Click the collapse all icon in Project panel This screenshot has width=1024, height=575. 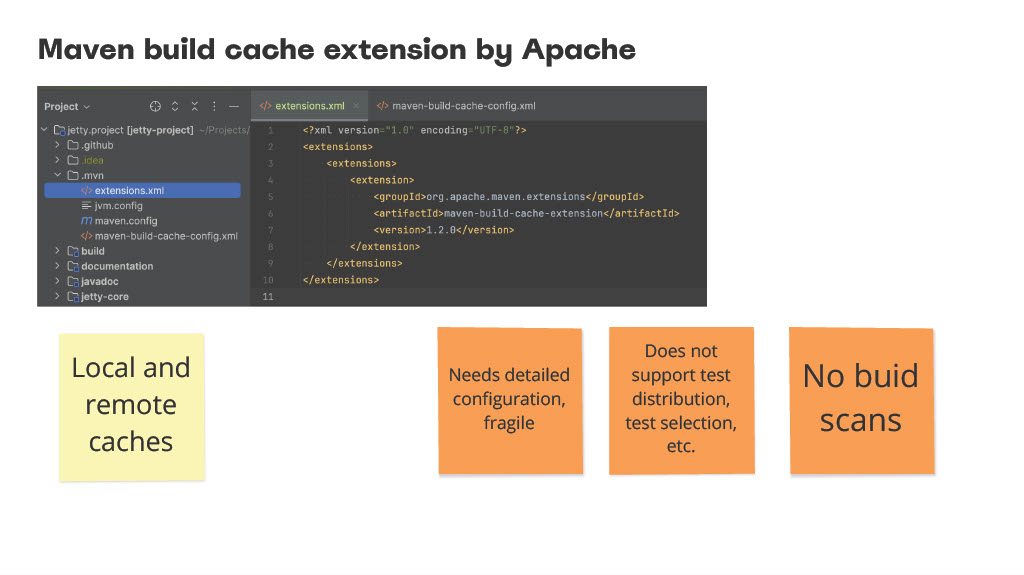(x=195, y=106)
